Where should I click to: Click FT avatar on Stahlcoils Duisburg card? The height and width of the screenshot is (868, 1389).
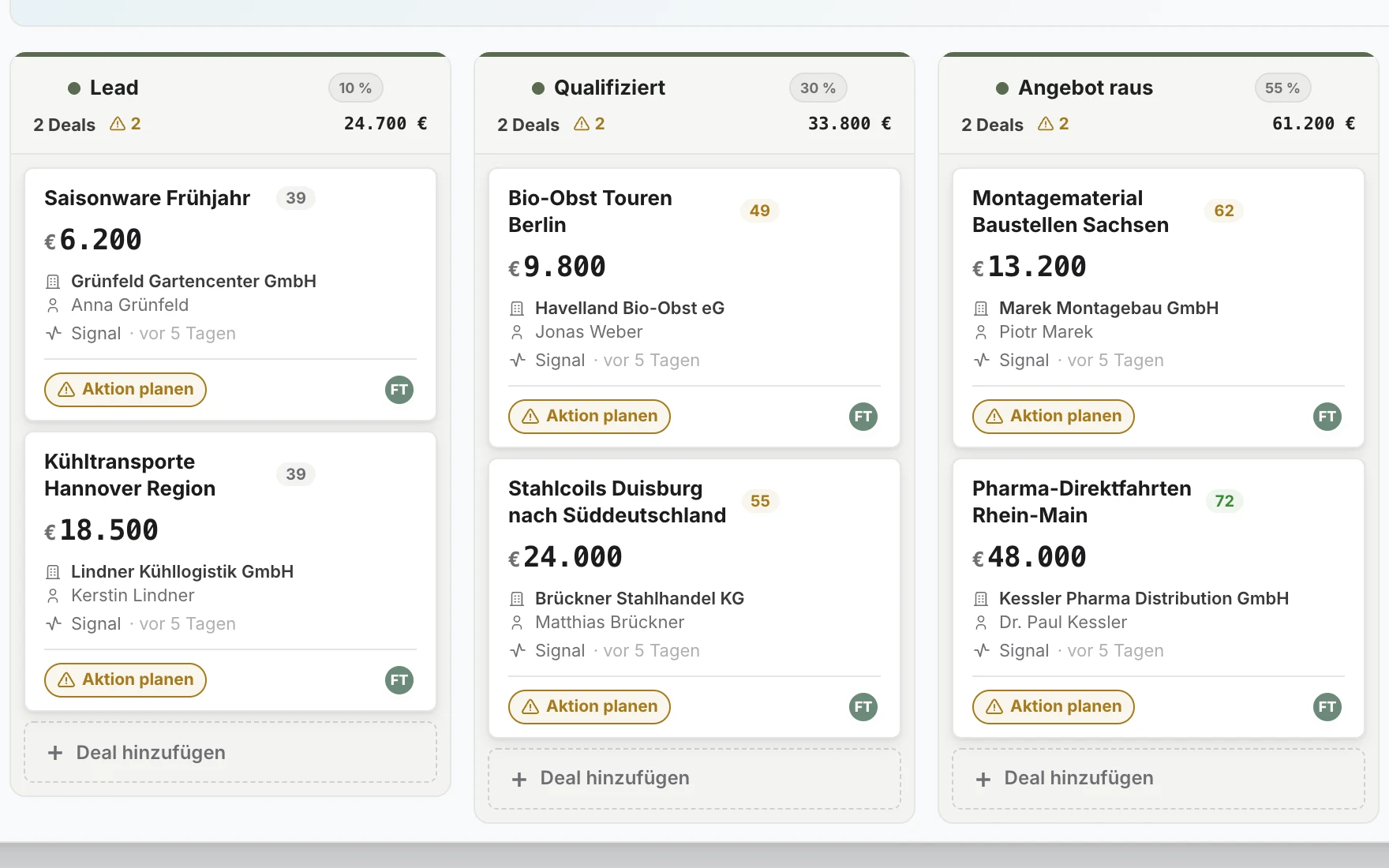click(x=863, y=707)
